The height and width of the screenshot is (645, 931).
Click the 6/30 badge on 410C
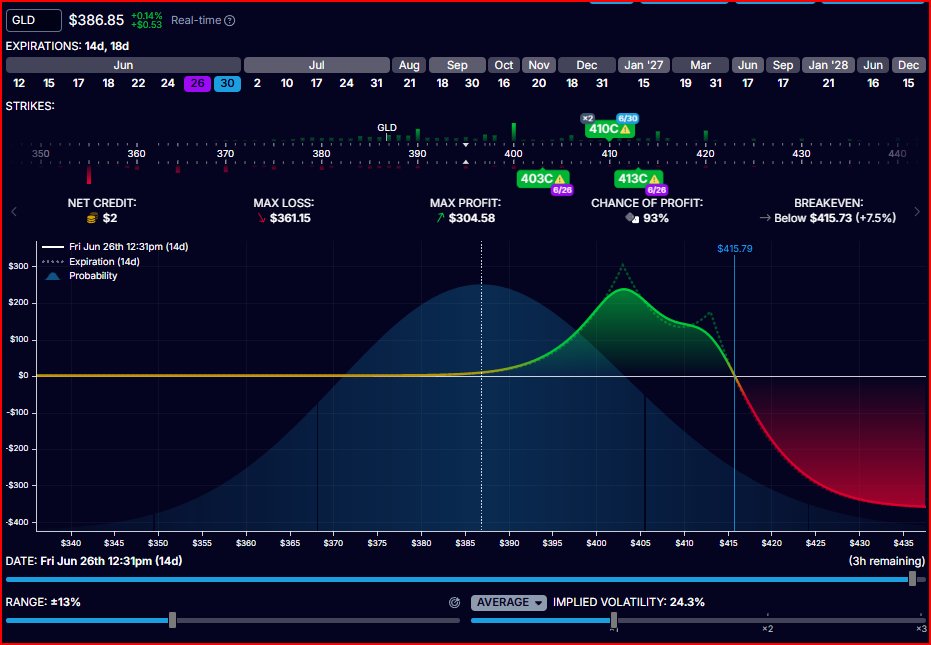tap(627, 118)
